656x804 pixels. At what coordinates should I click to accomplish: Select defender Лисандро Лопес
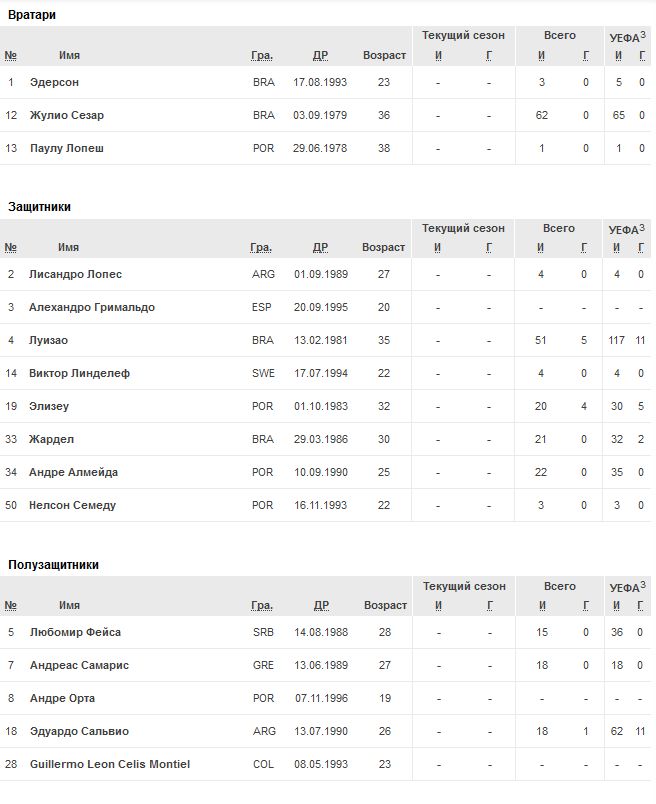(x=75, y=274)
